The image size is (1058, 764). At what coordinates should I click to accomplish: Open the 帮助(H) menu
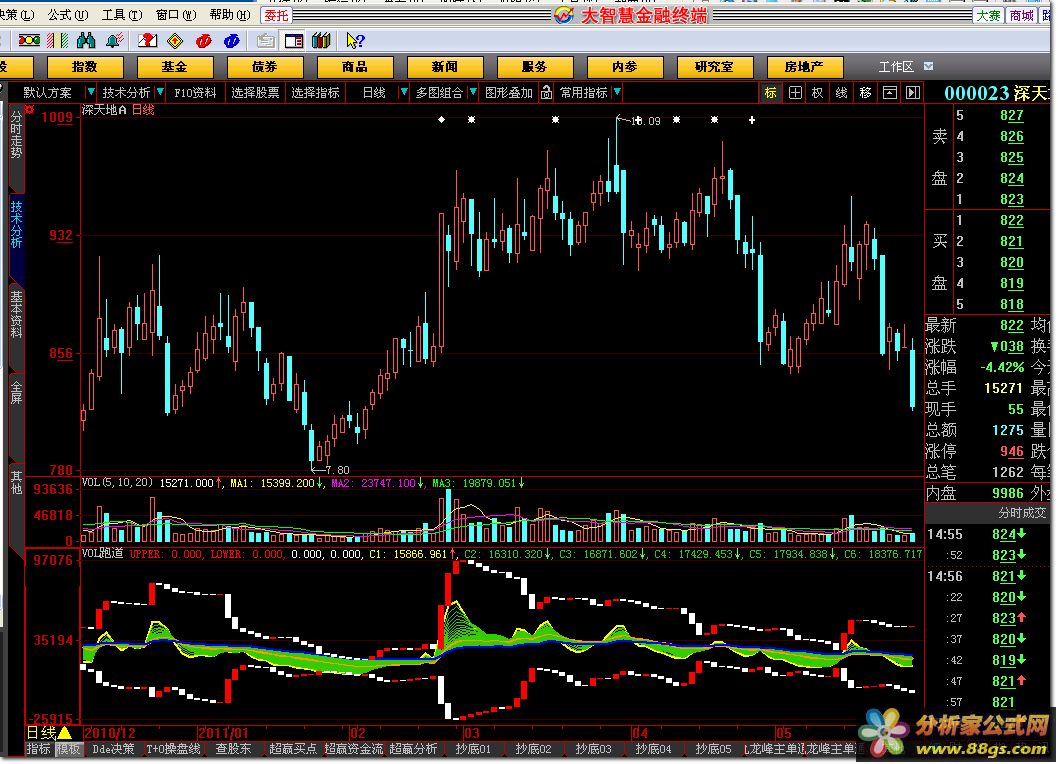point(230,15)
